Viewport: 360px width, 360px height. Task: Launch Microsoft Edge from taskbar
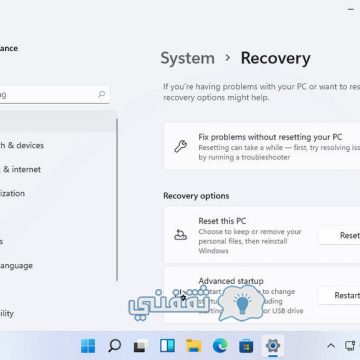coord(220,346)
